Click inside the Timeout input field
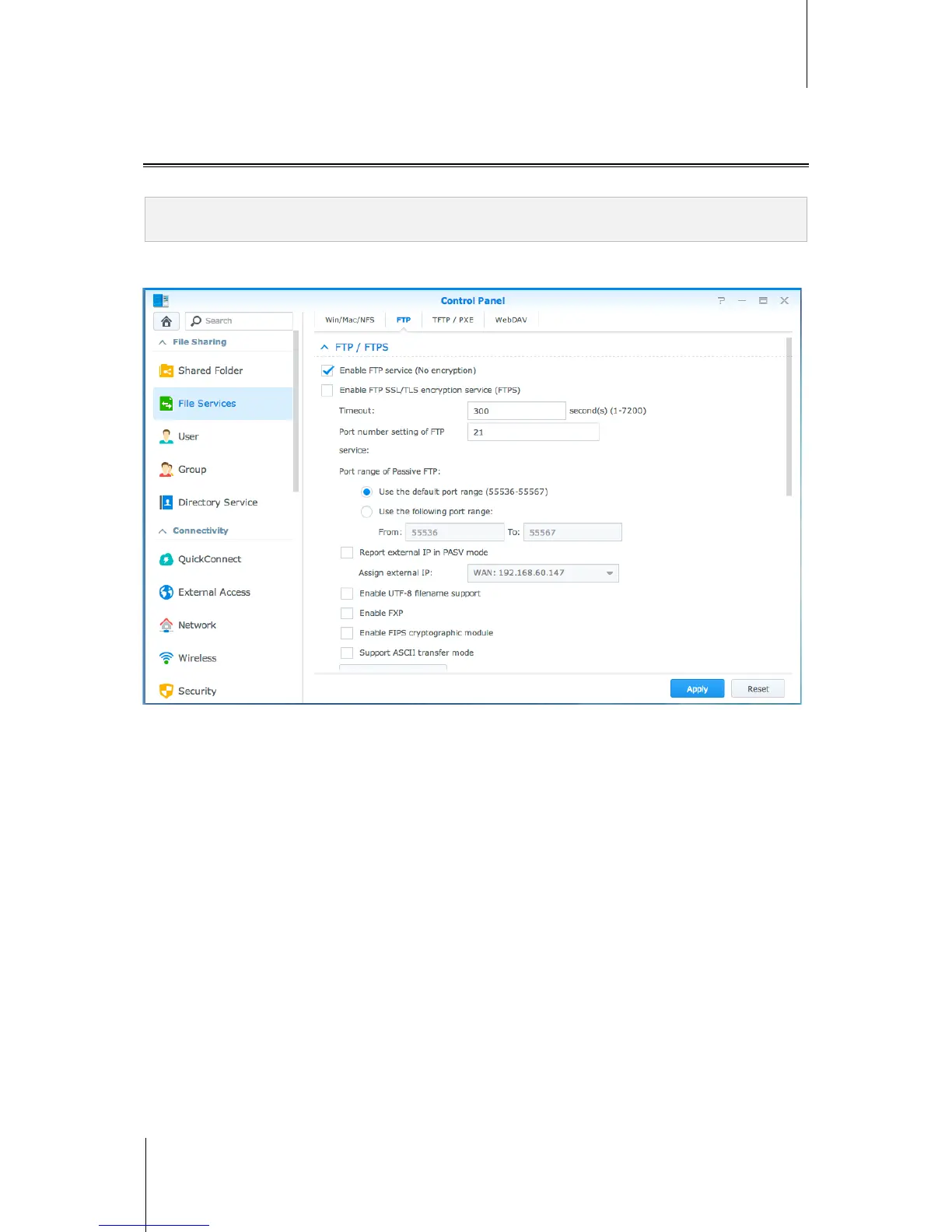This screenshot has height=1232, width=952. pyautogui.click(x=516, y=411)
